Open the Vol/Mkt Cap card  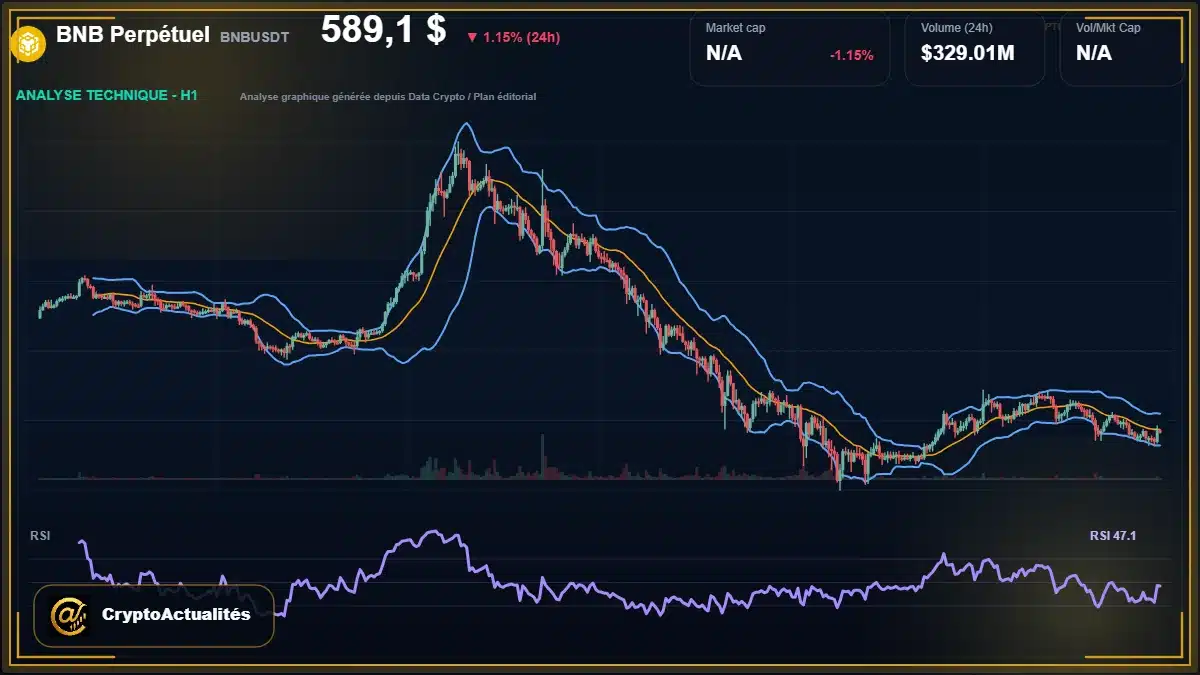(1122, 49)
